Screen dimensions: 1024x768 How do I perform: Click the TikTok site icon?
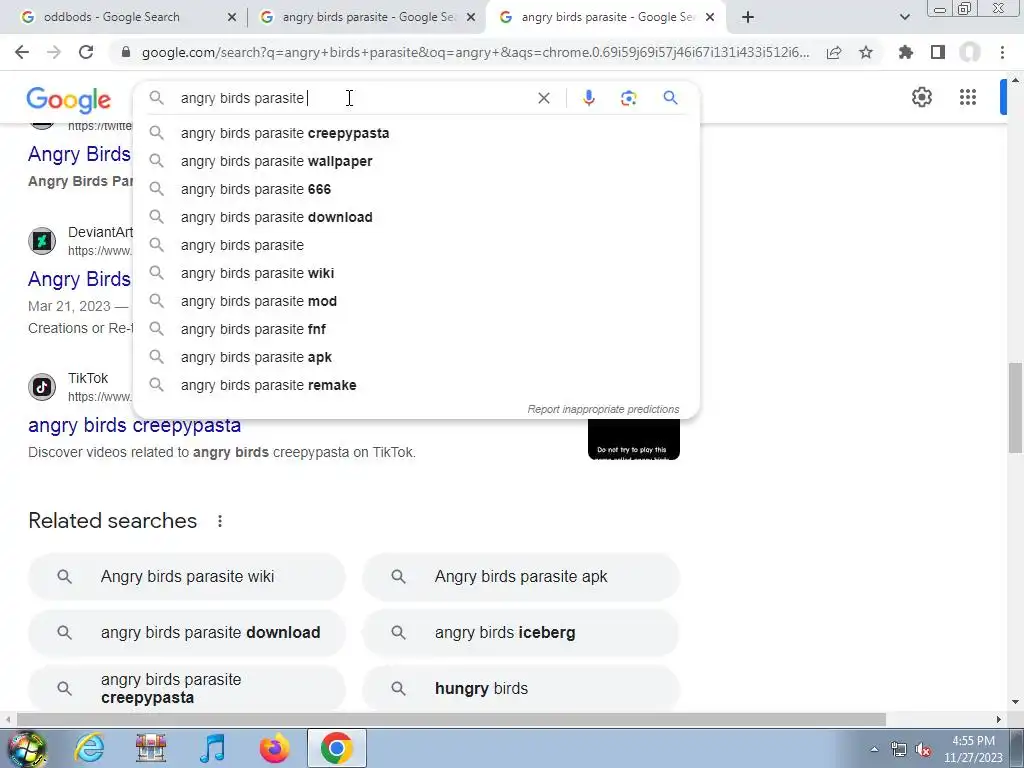[x=42, y=387]
